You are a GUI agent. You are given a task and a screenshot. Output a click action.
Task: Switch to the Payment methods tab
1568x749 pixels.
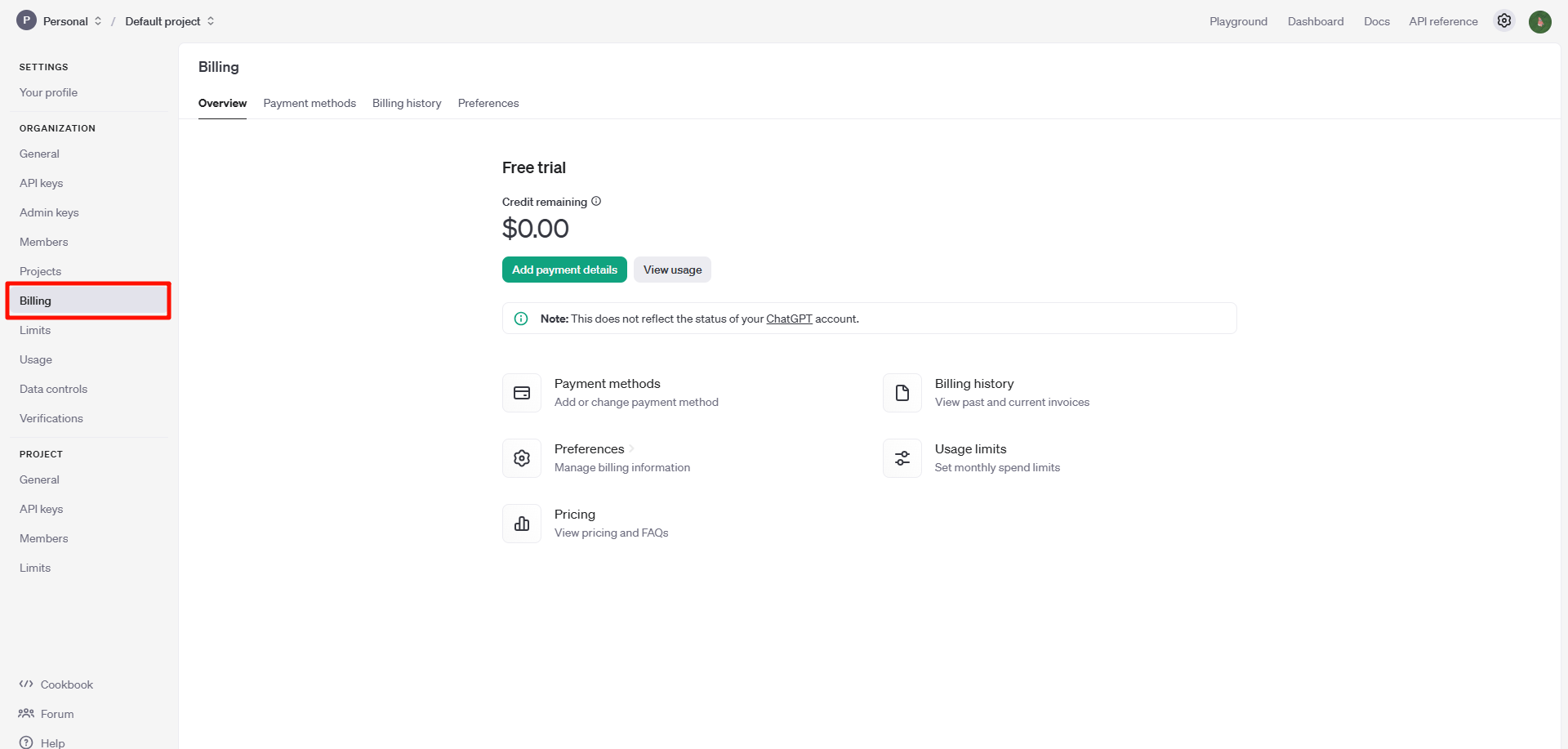(310, 103)
